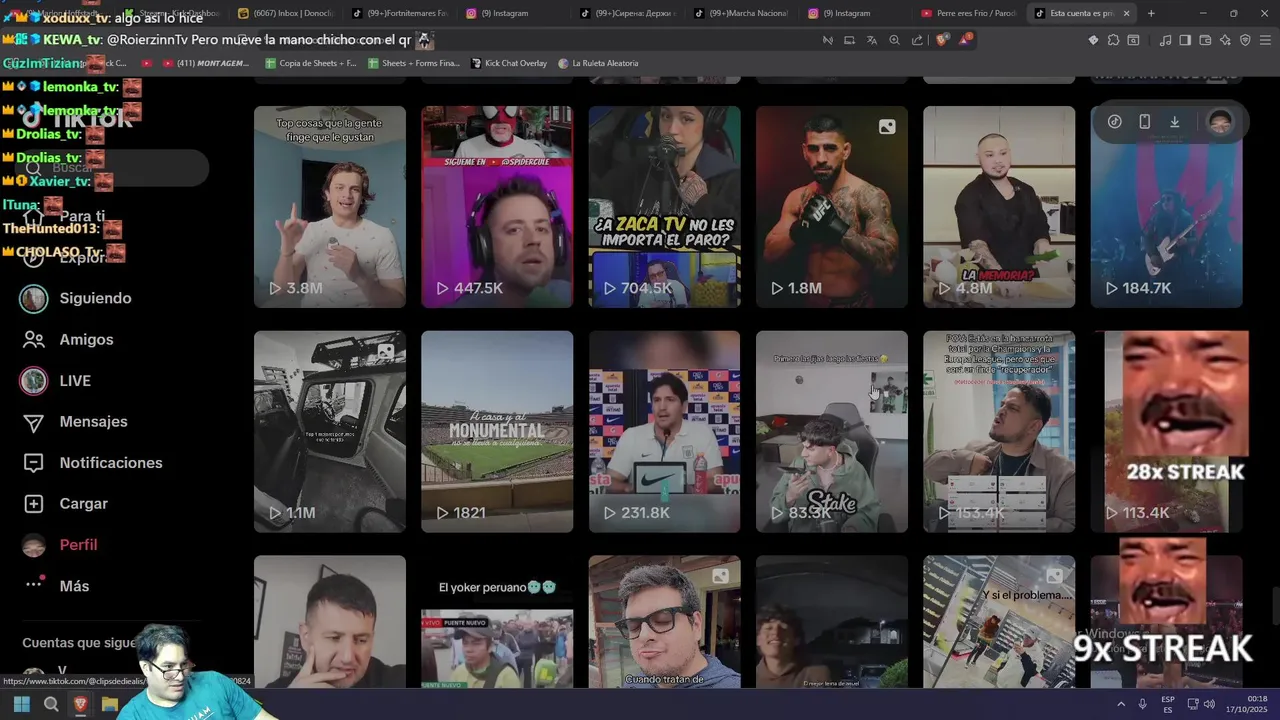Click the phone app icon in floating bar
The width and height of the screenshot is (1280, 720).
1145,122
